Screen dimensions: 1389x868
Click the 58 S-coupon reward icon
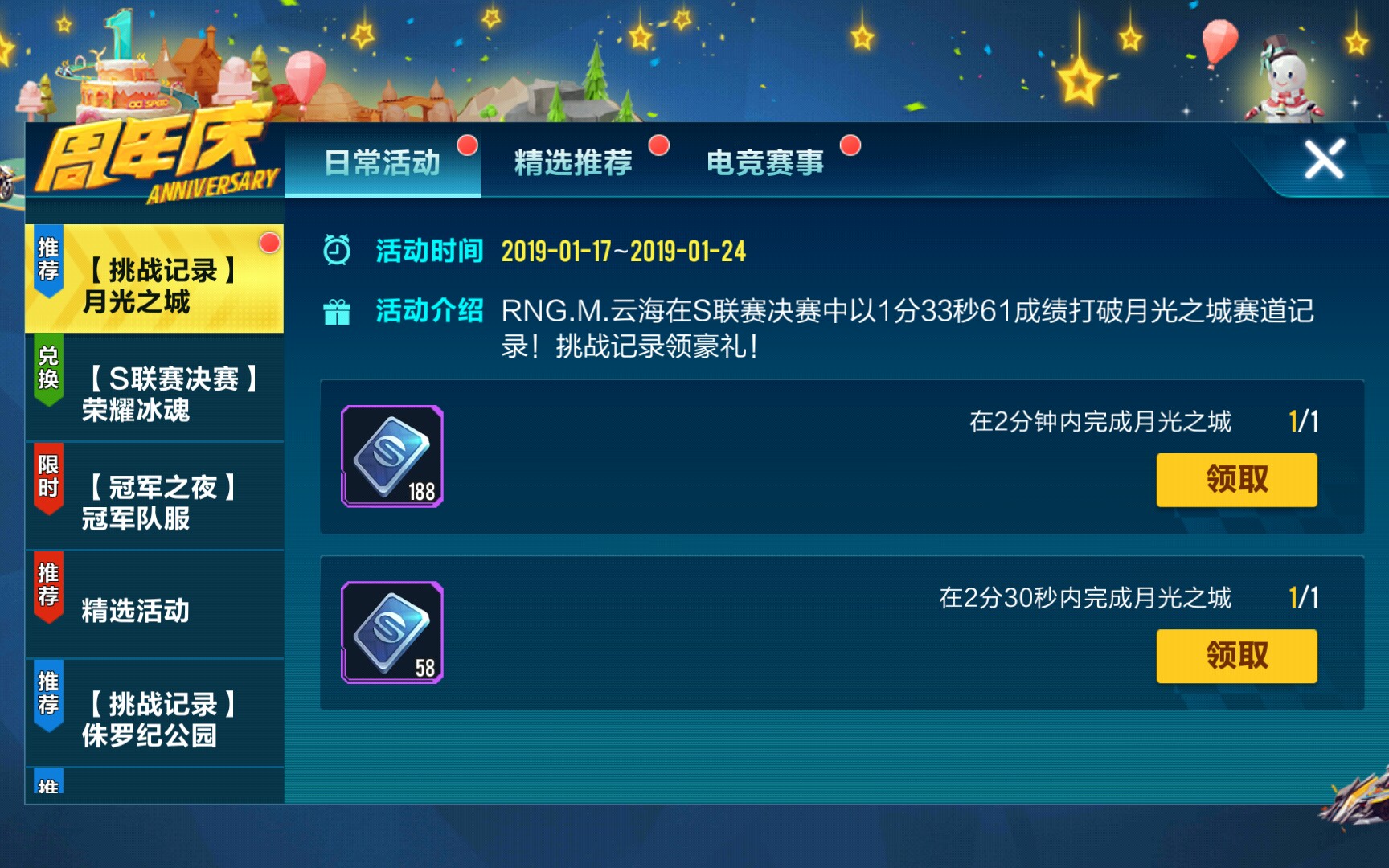(392, 633)
